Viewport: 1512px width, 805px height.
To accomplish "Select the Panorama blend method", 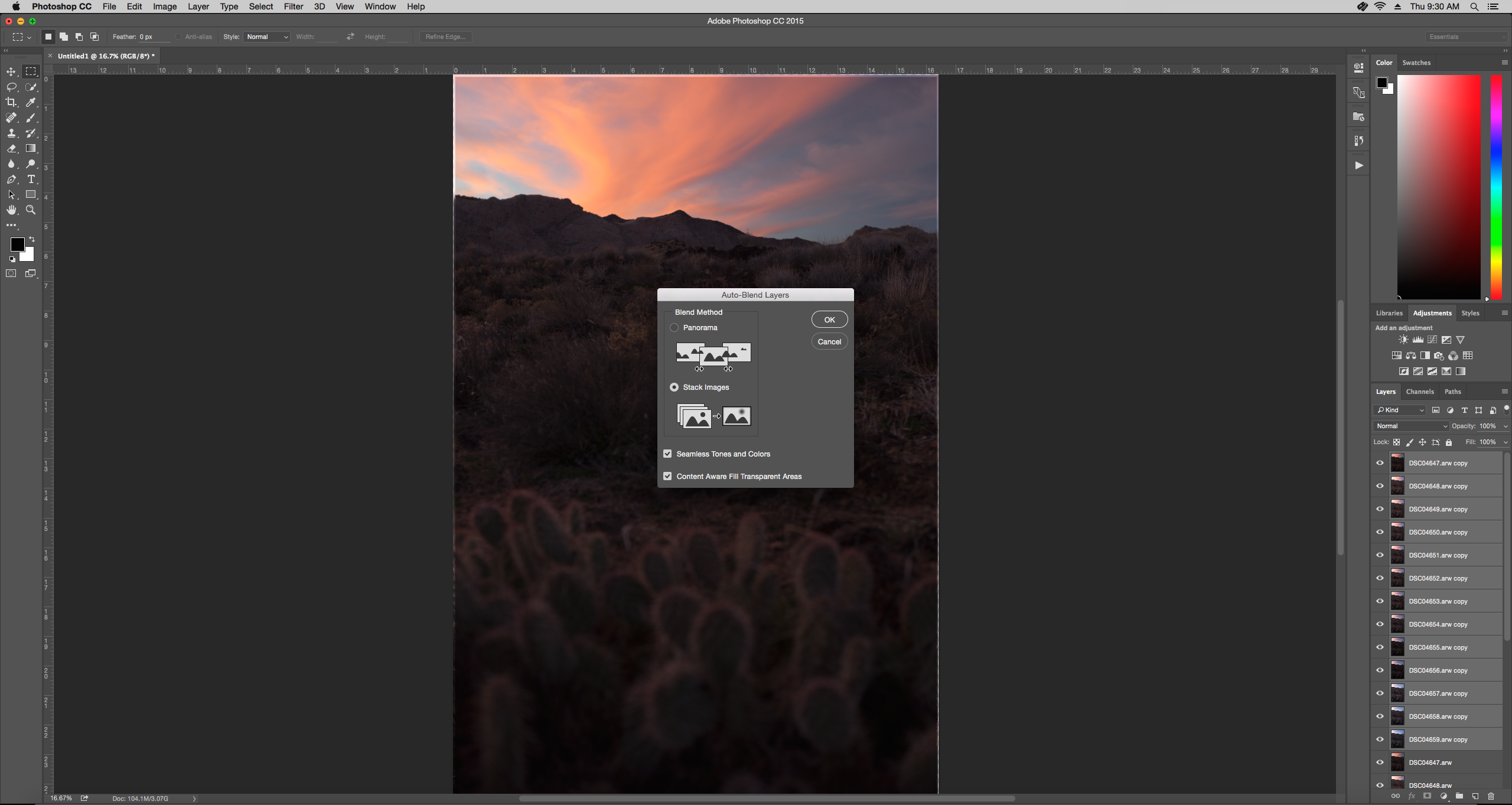I will pos(674,327).
